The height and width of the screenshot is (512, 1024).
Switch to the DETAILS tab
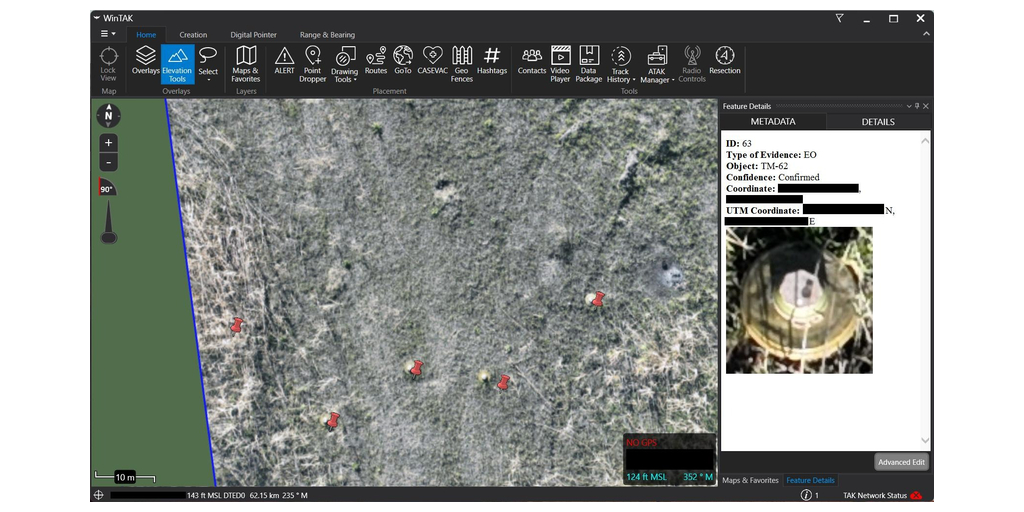point(877,122)
